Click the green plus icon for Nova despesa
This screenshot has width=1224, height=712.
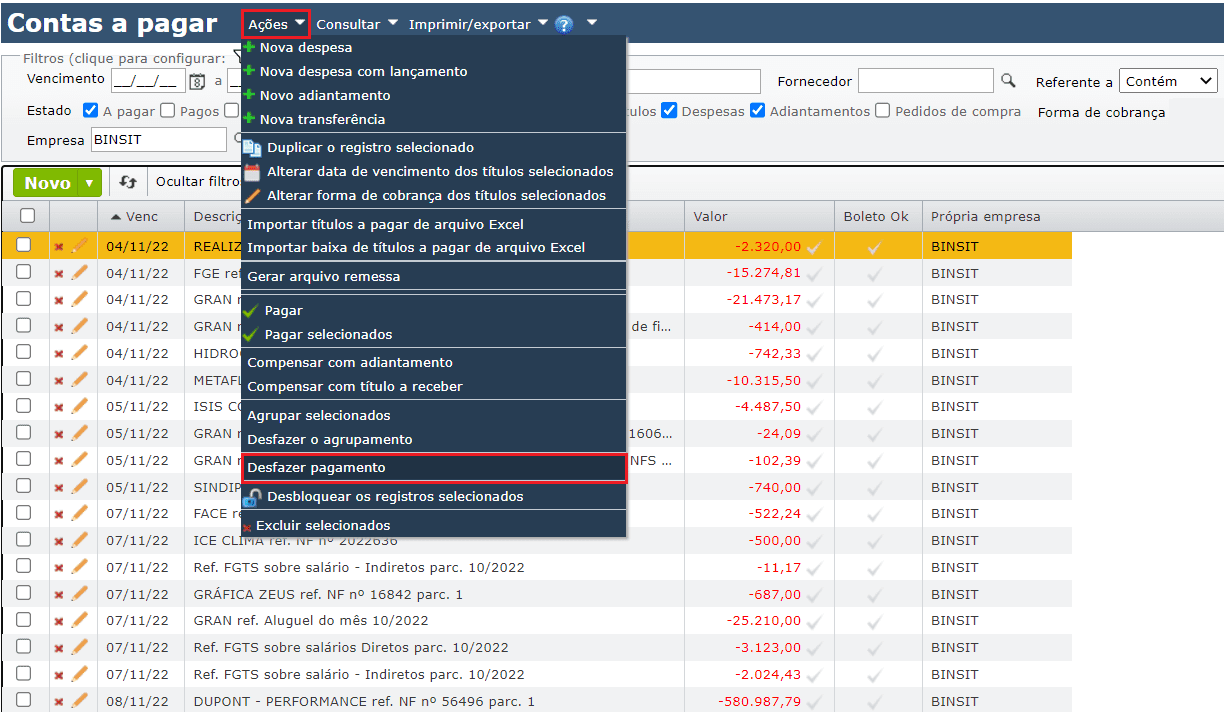pos(249,47)
